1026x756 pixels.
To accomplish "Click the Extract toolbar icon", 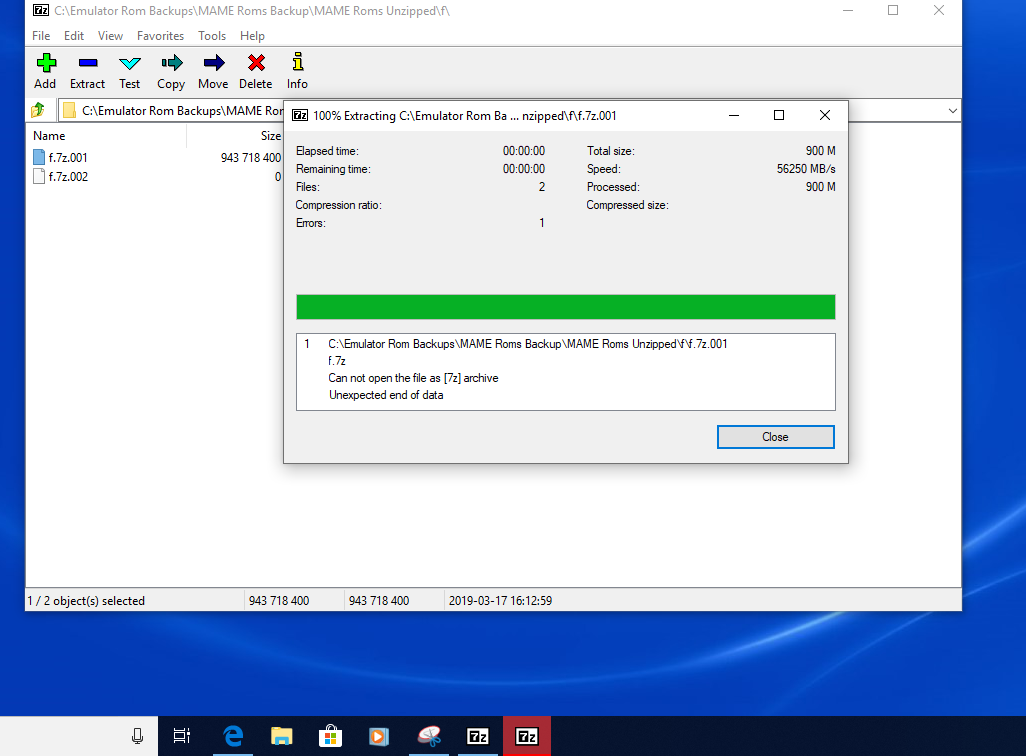I will click(x=87, y=71).
